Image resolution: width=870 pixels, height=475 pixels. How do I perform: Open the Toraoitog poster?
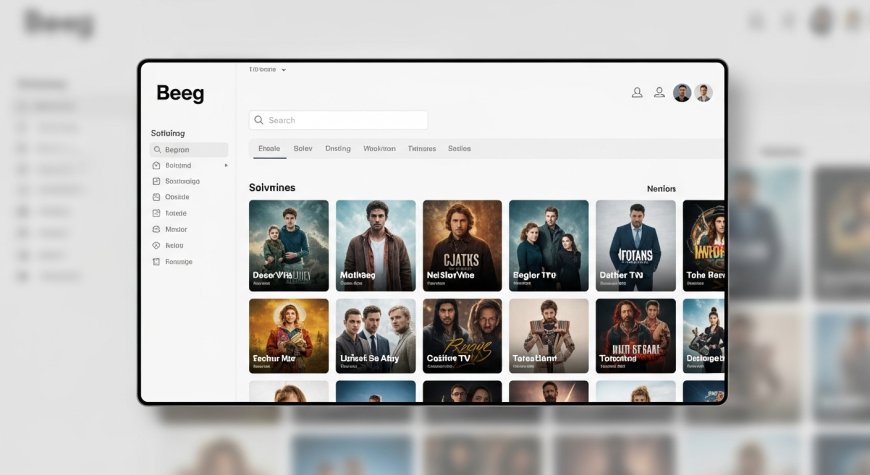coord(636,336)
